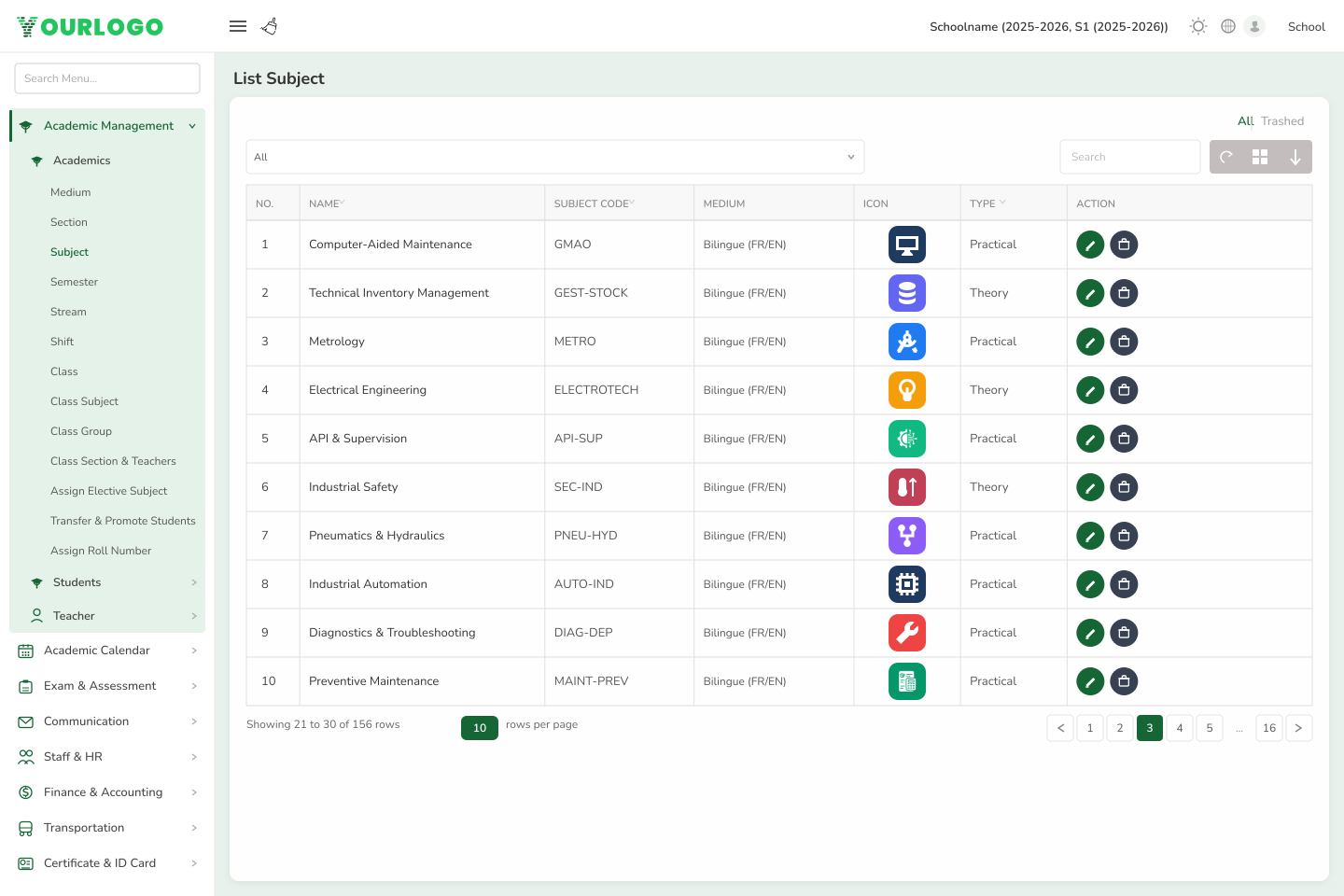This screenshot has height=896, width=1344.
Task: Edit the Preventive Maintenance subject
Action: [x=1090, y=681]
